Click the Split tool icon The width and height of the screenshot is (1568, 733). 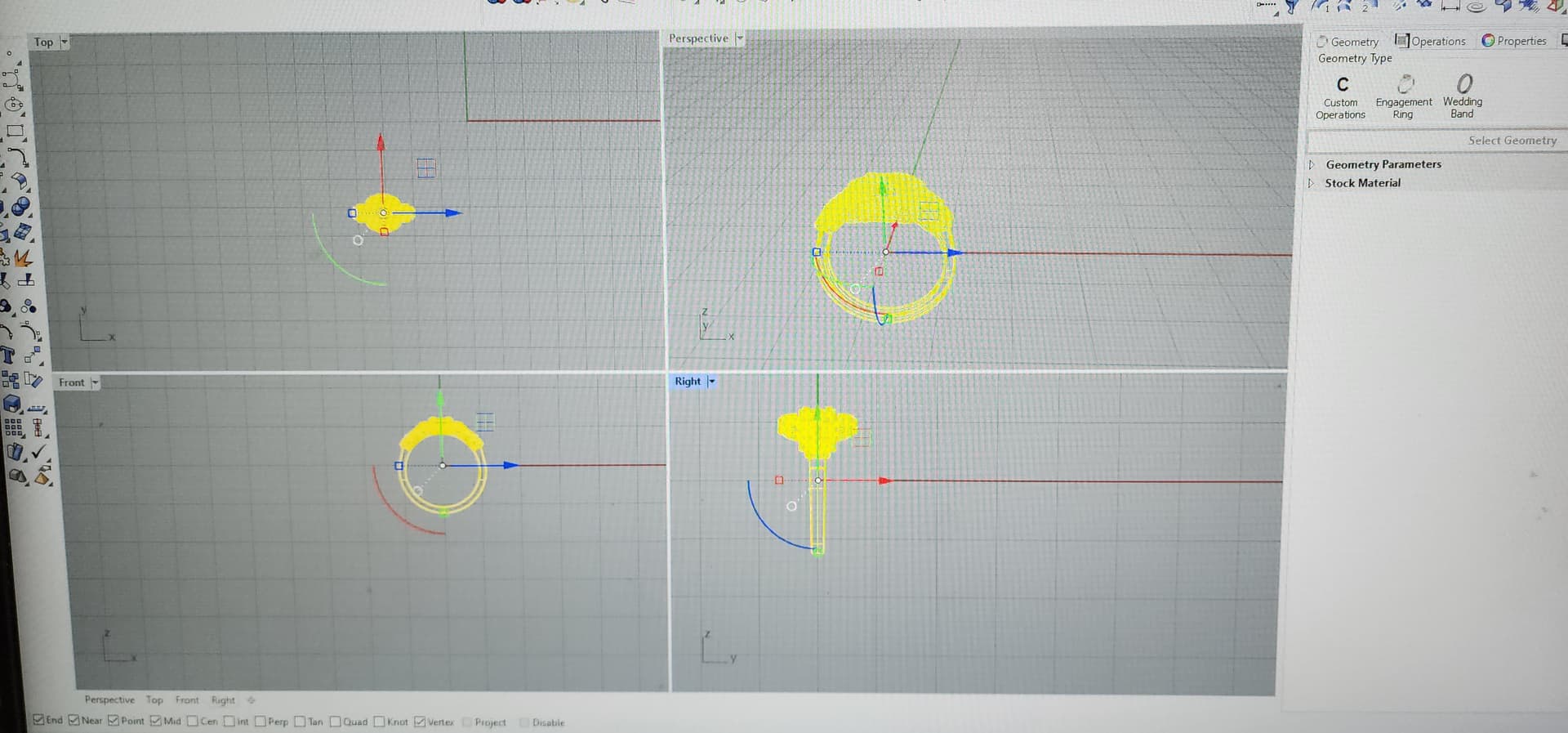(26, 280)
